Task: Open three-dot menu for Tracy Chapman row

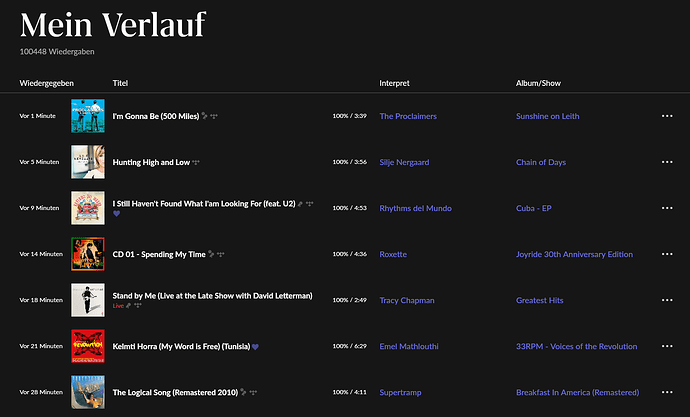Action: click(667, 300)
